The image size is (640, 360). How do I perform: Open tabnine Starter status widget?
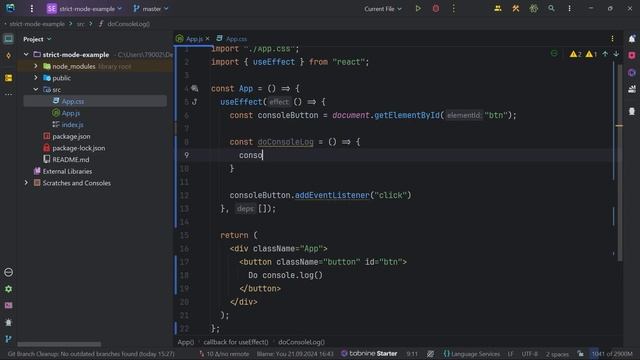pyautogui.click(x=369, y=353)
